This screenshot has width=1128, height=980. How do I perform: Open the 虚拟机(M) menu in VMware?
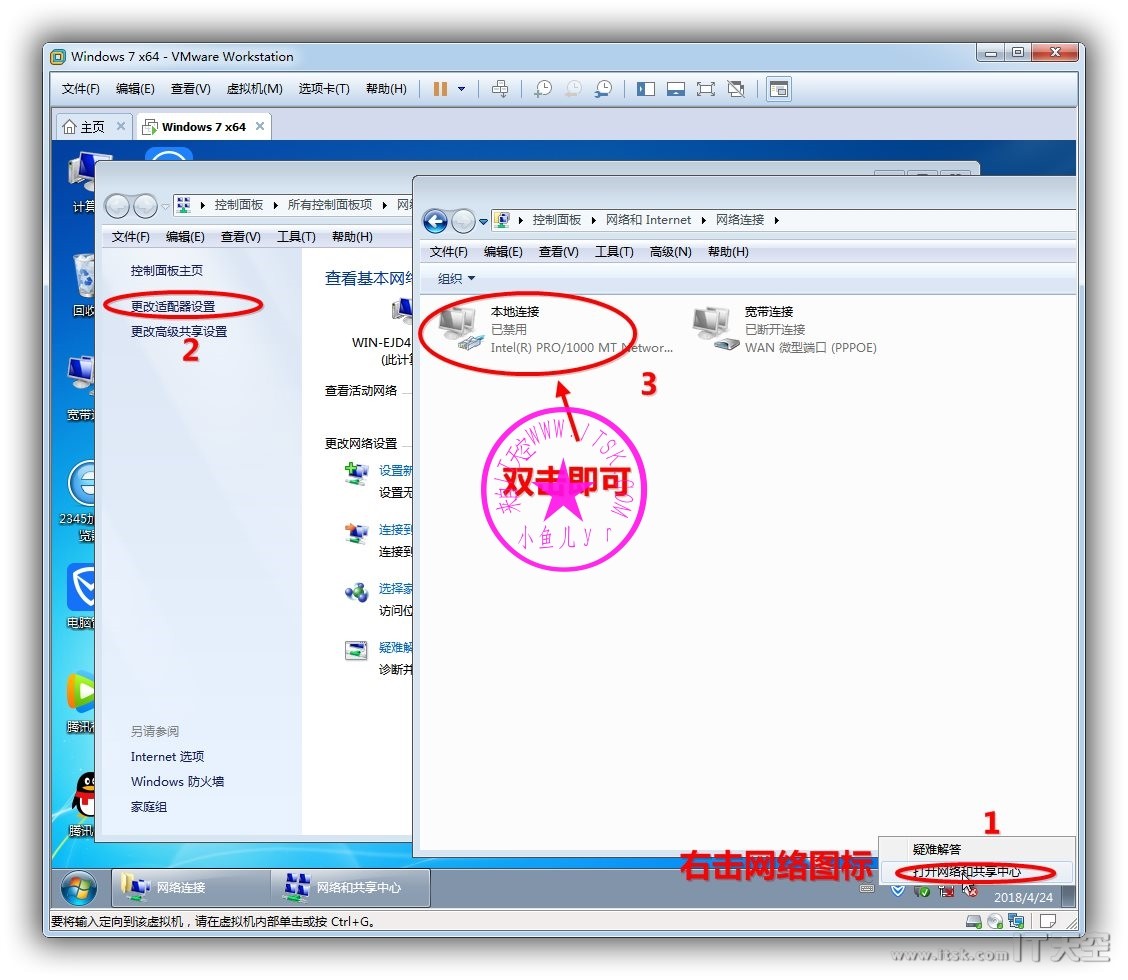click(254, 89)
